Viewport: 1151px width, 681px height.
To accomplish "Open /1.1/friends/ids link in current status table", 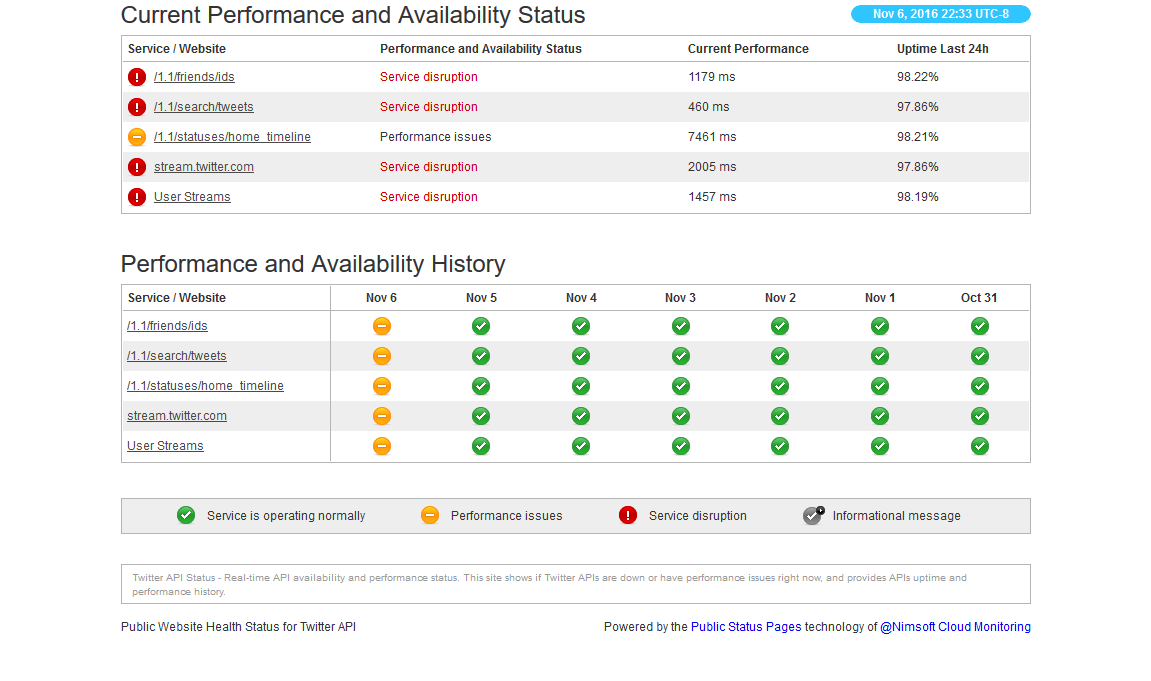I will pos(194,77).
